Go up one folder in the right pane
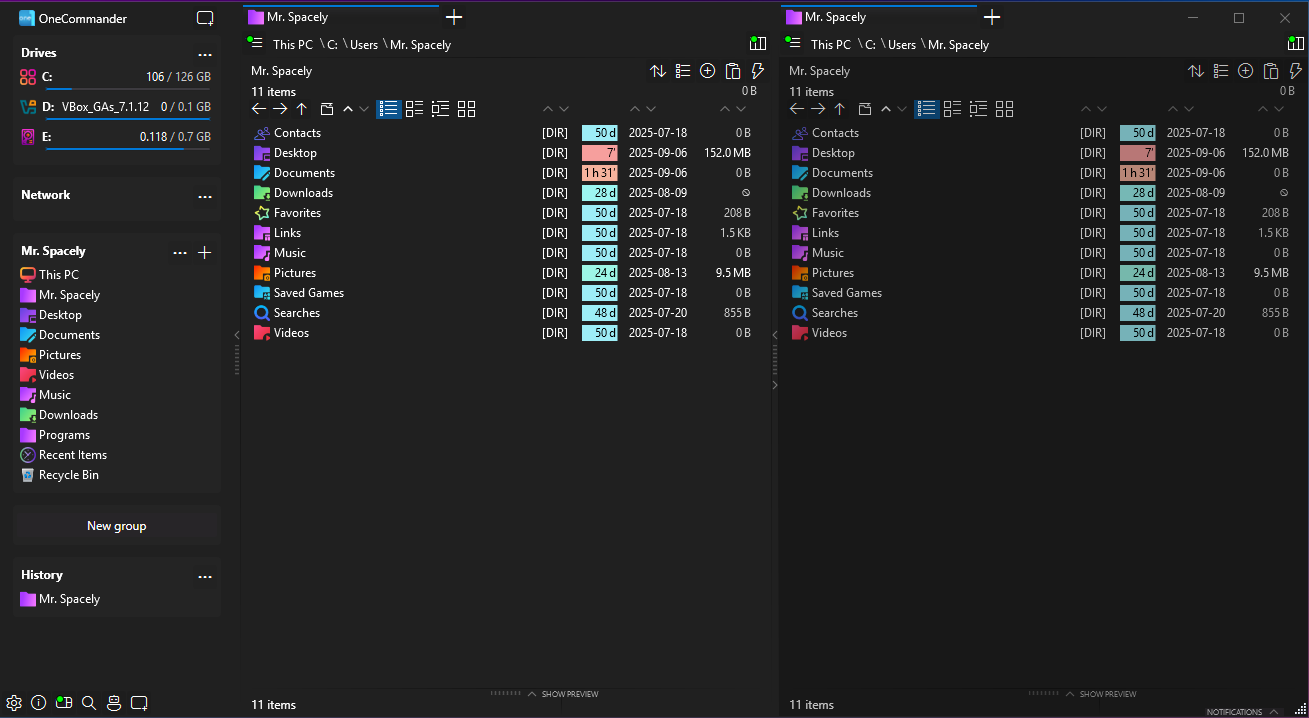Screen dimensions: 1309x718 pyautogui.click(x=839, y=109)
